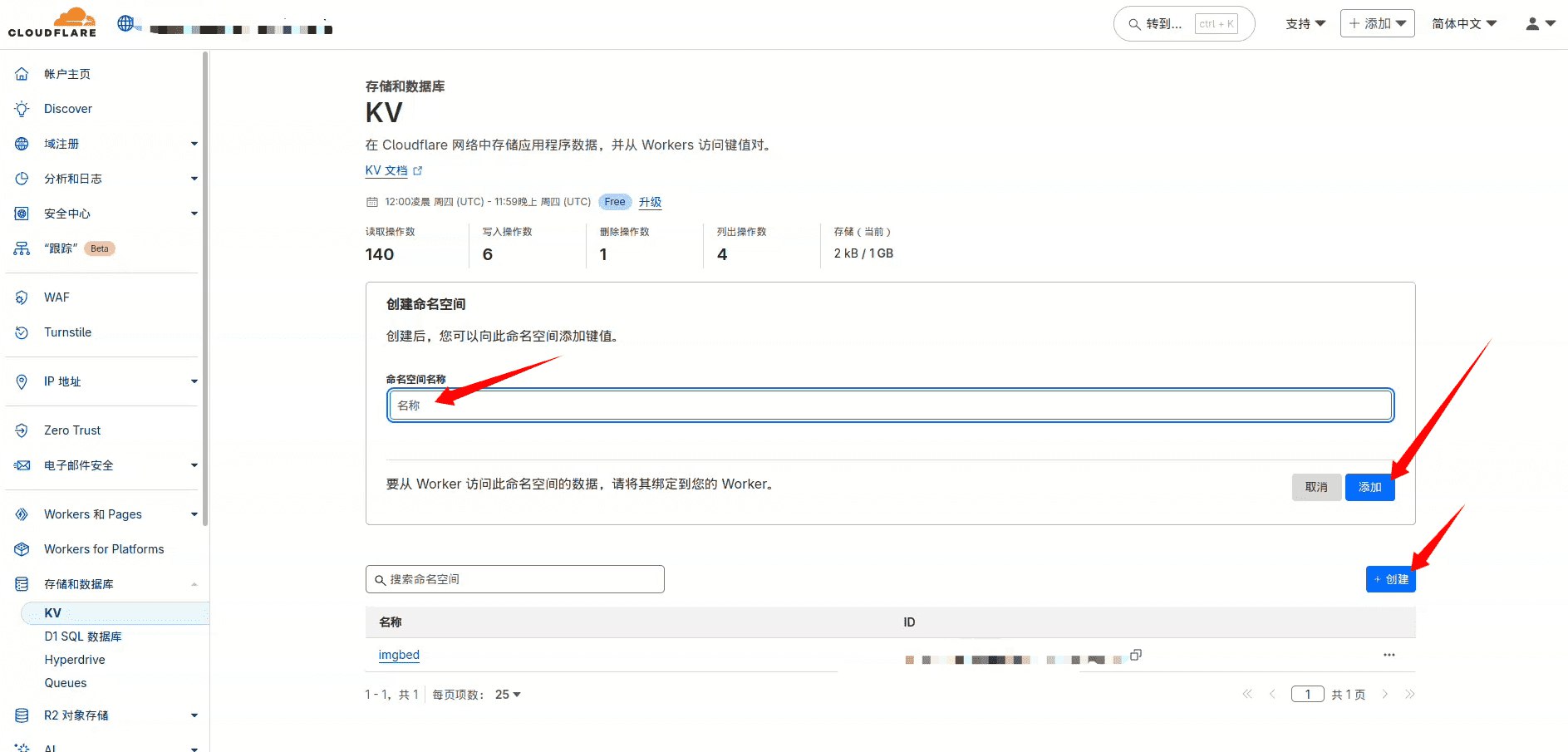1568x752 pixels.
Task: Click the 跟踪 network icon
Action: point(22,248)
